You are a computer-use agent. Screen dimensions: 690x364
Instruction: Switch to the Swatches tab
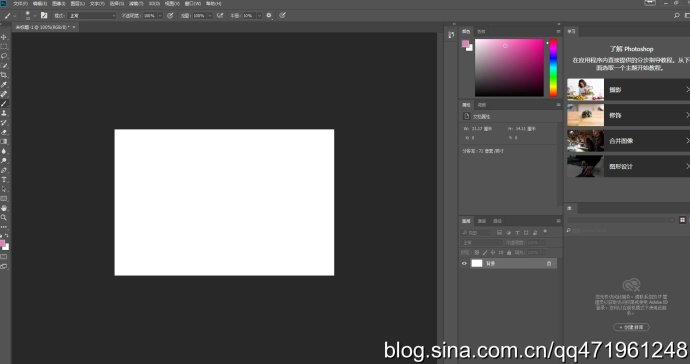481,32
